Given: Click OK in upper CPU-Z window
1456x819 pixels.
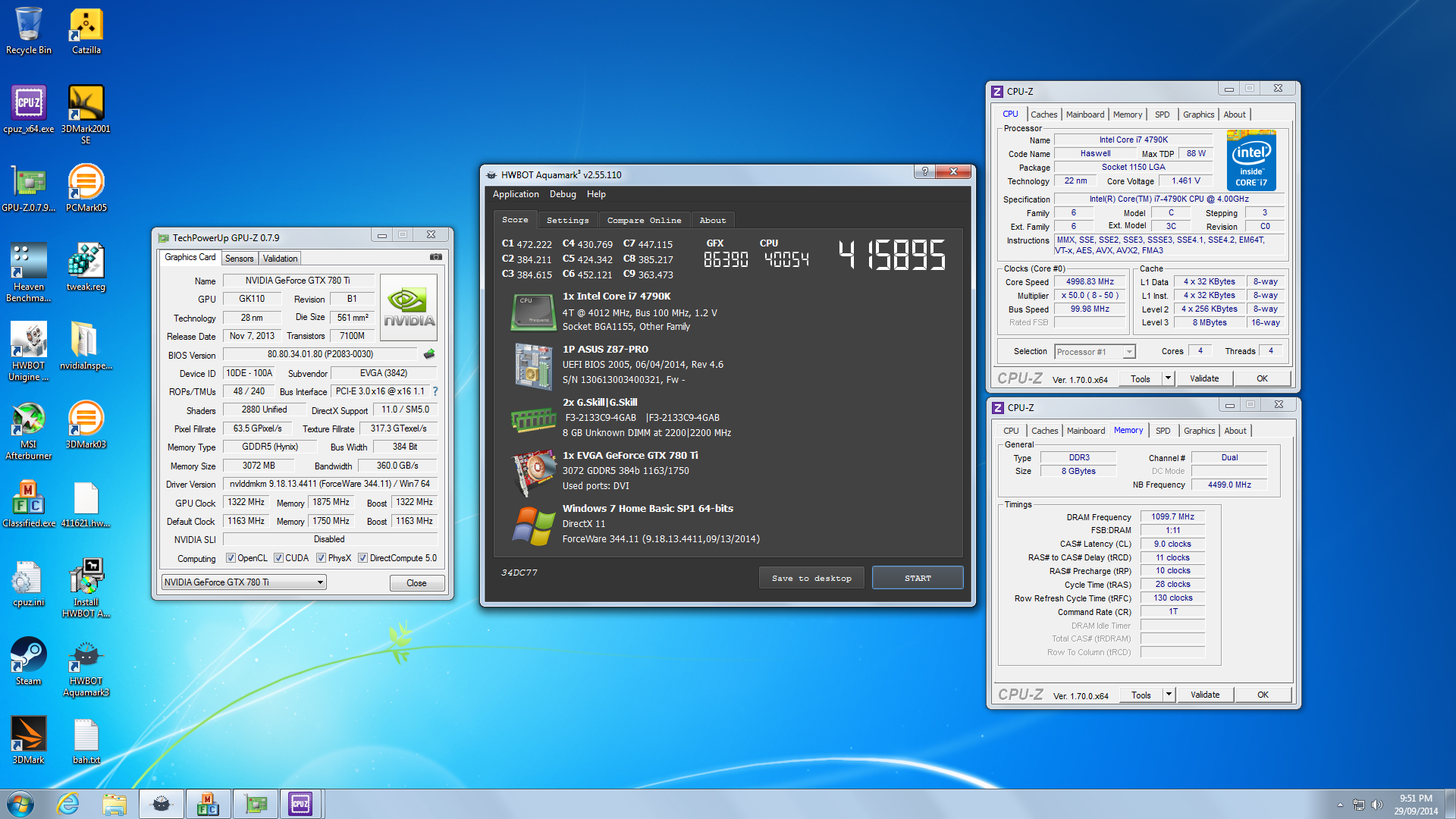Looking at the screenshot, I should click(x=1262, y=378).
